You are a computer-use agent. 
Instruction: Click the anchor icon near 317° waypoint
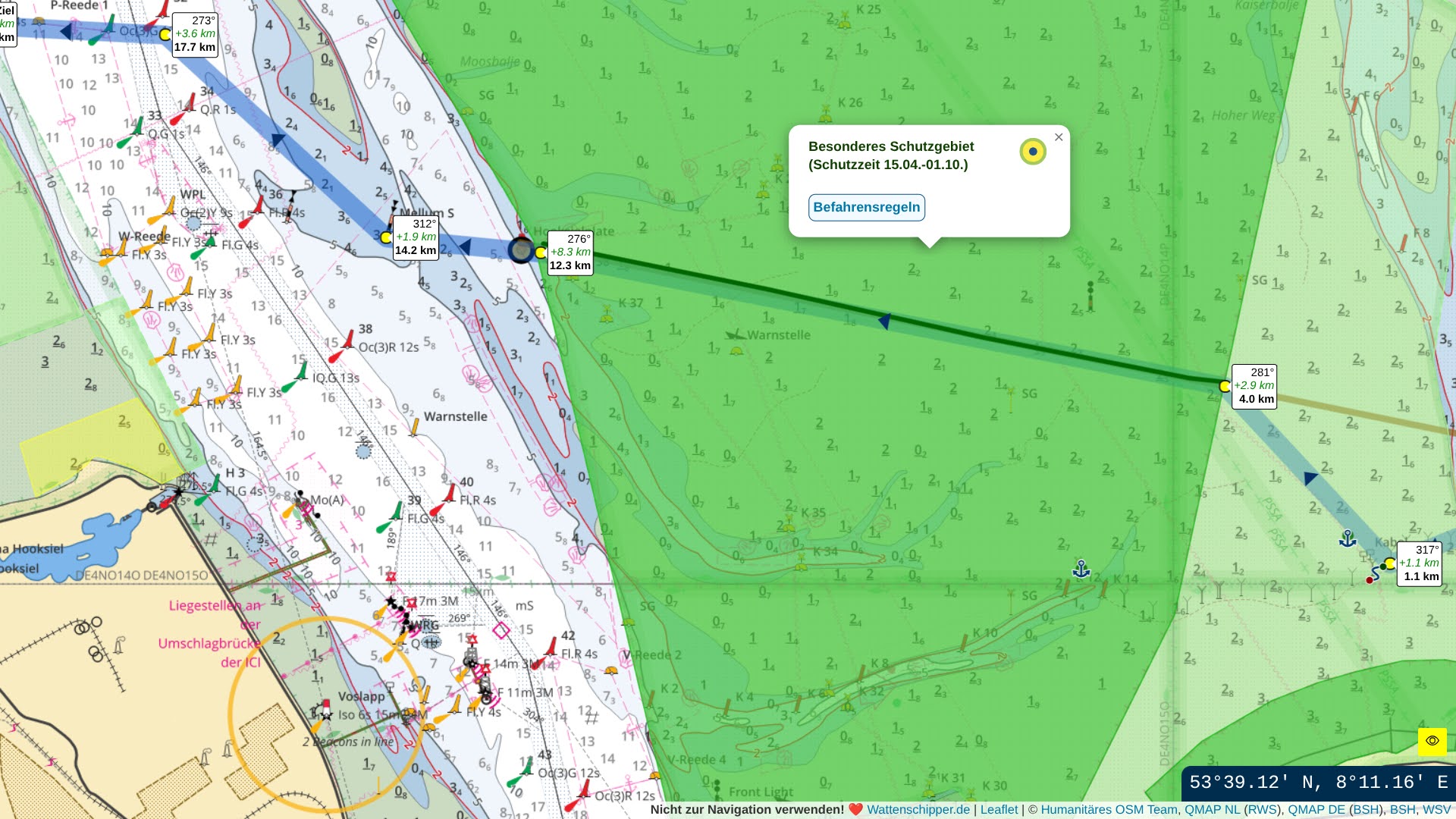click(x=1348, y=538)
